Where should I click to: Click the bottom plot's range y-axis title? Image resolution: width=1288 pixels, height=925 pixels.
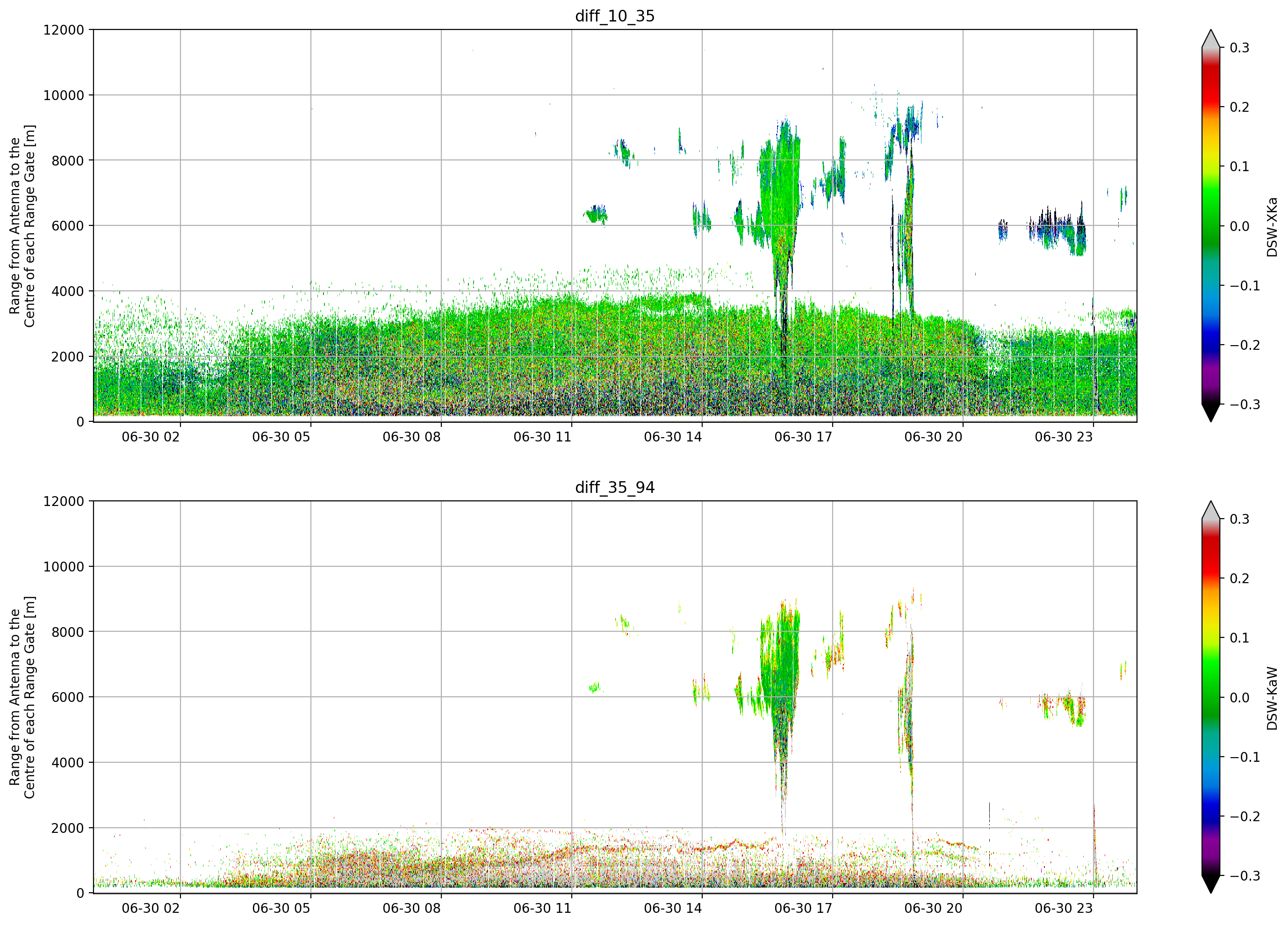pos(22,697)
